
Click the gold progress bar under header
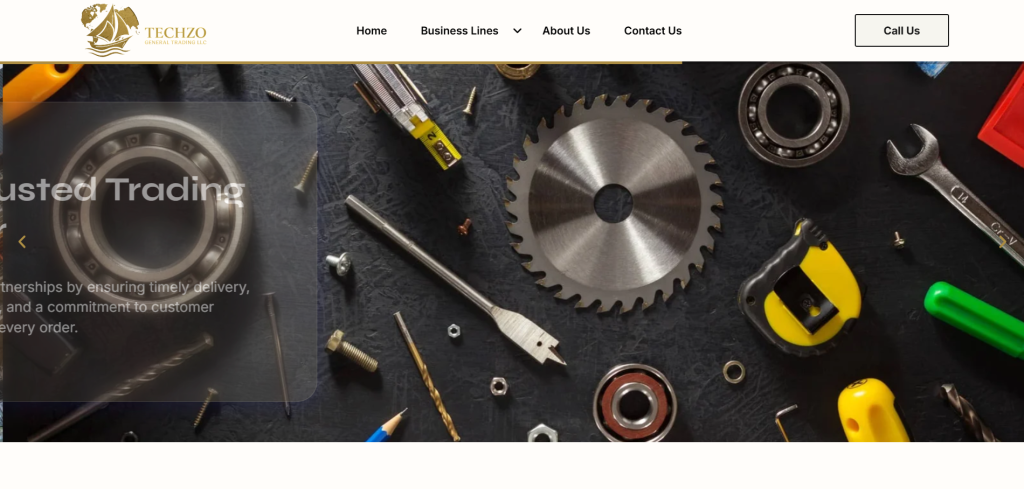[x=341, y=63]
